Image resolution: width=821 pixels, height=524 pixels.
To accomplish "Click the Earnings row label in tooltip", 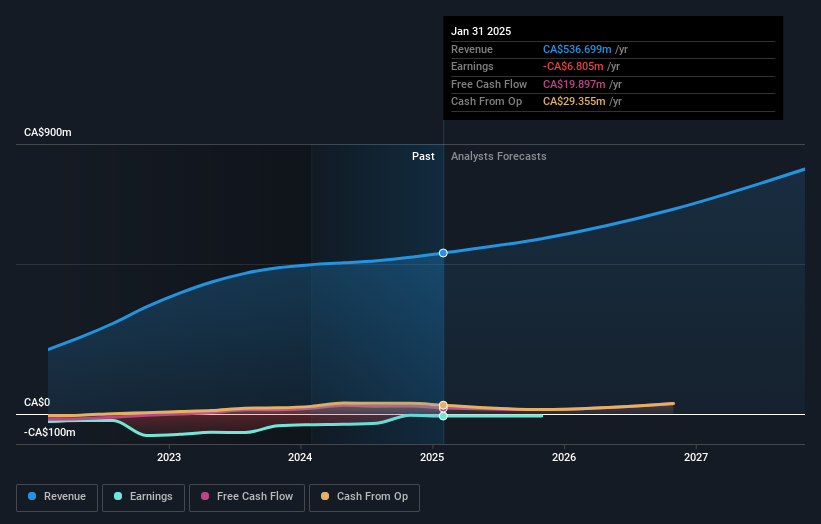I will click(x=472, y=66).
